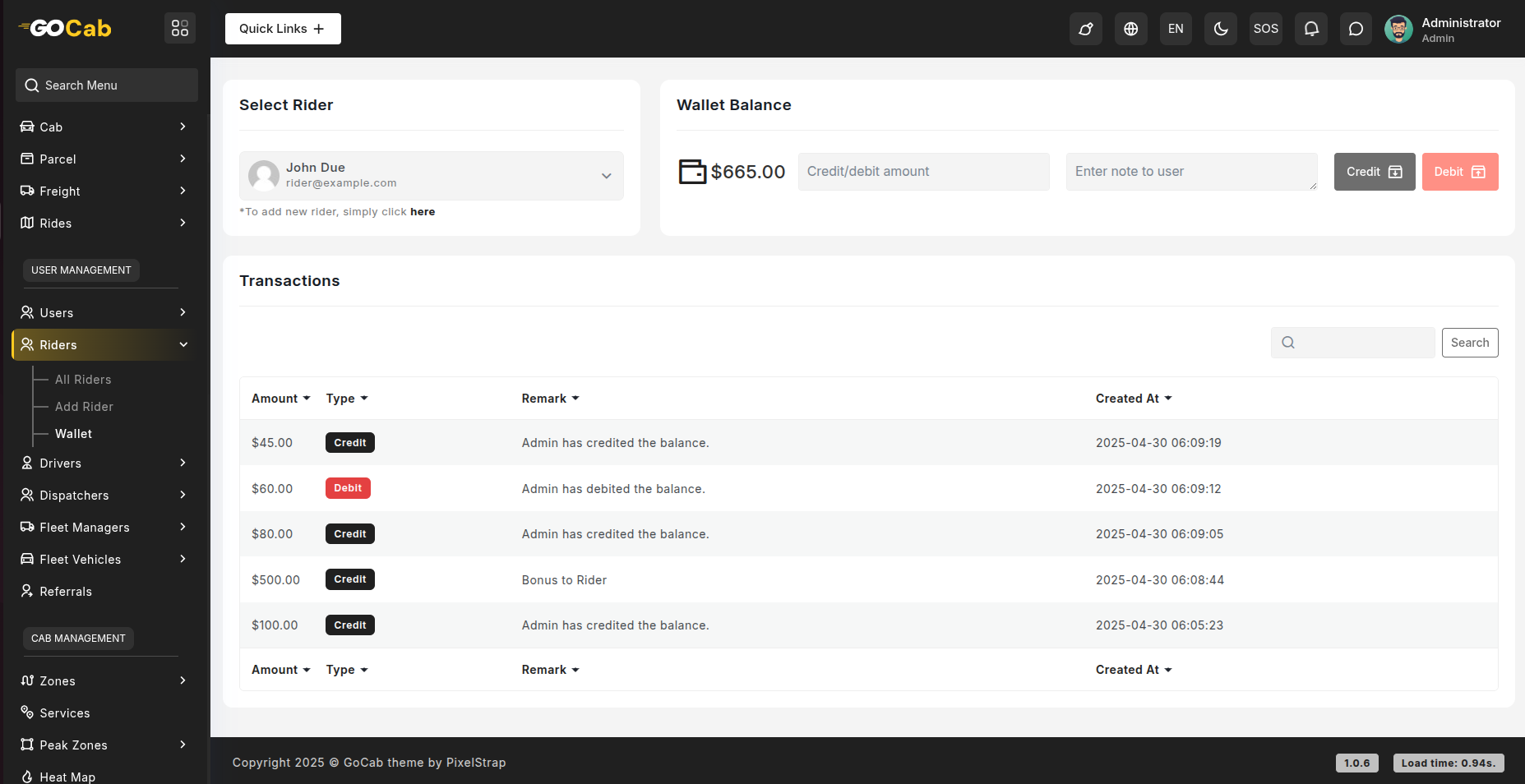Open the John Due rider dropdown
The width and height of the screenshot is (1525, 784).
(432, 175)
